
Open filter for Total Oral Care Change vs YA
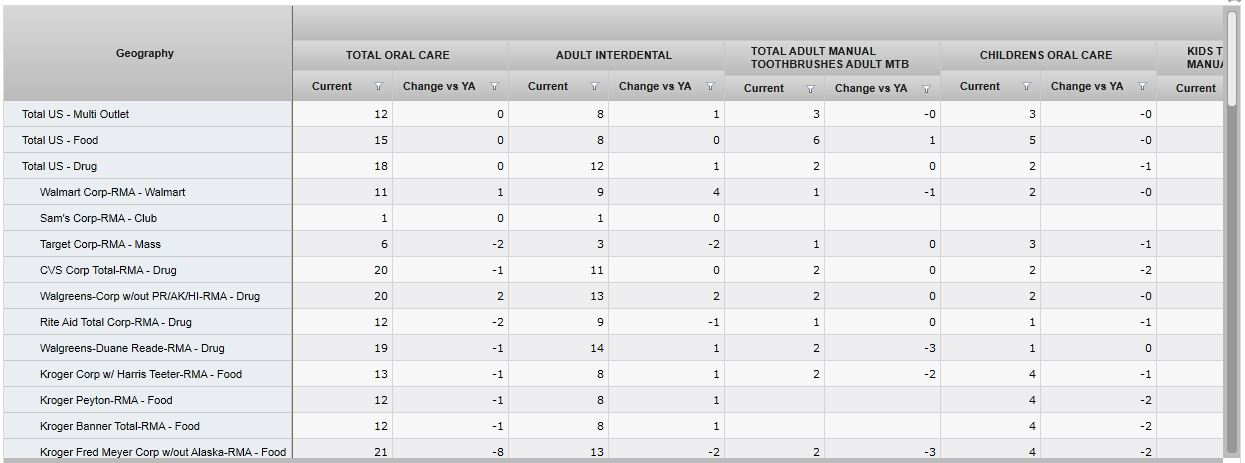tap(494, 87)
